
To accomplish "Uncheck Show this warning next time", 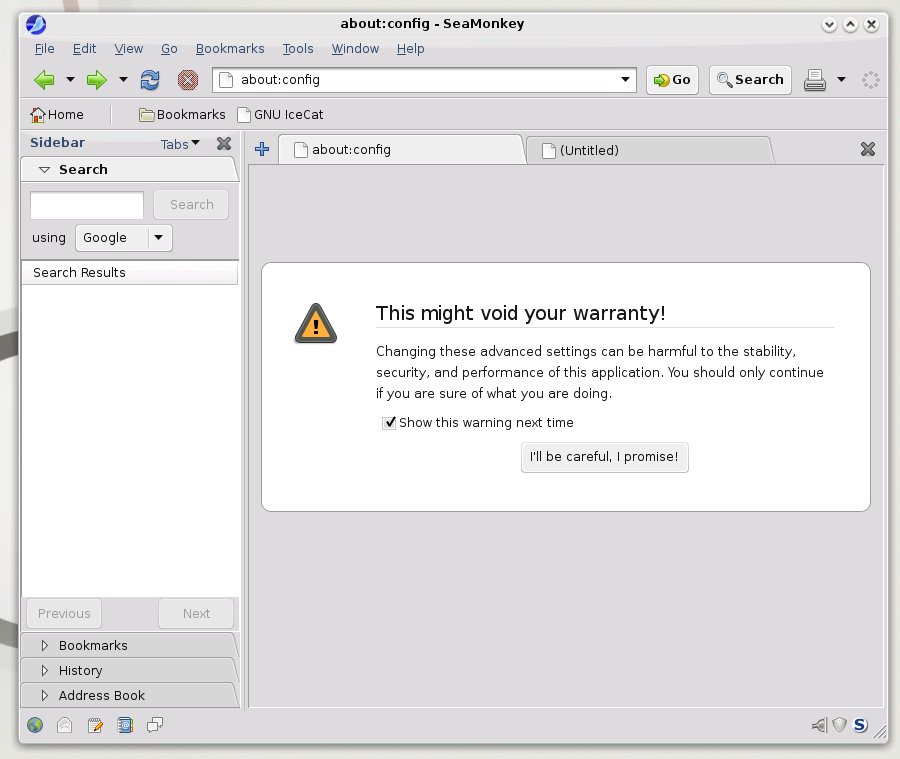I will tap(389, 423).
